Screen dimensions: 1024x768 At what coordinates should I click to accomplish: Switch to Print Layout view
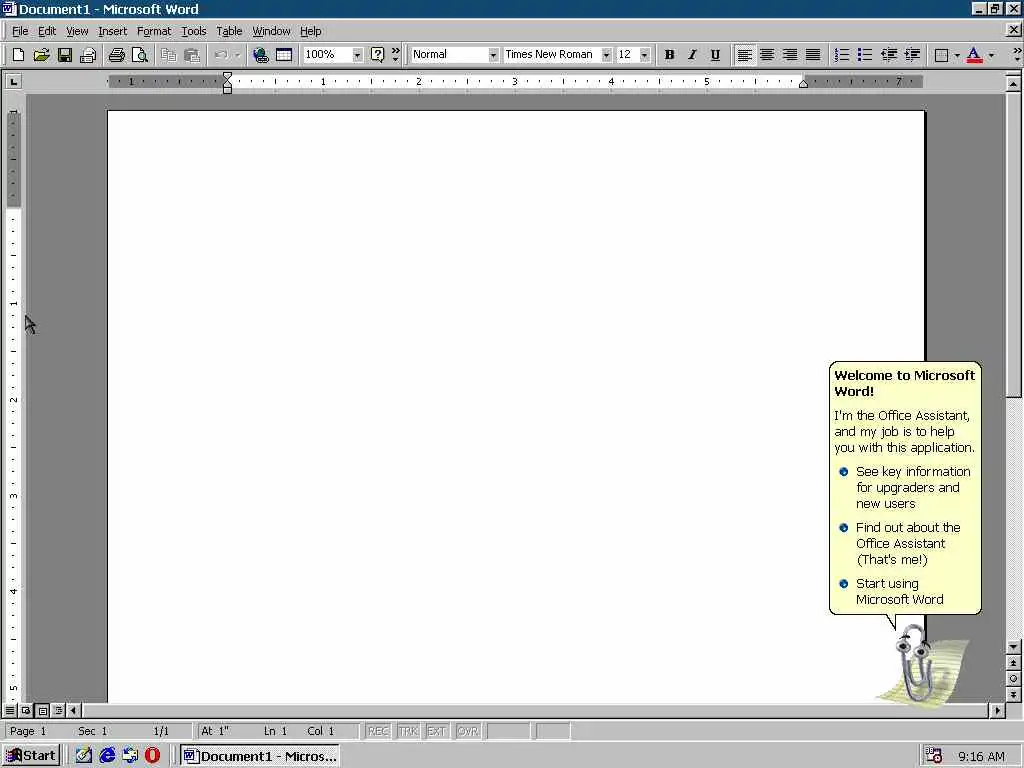point(42,710)
